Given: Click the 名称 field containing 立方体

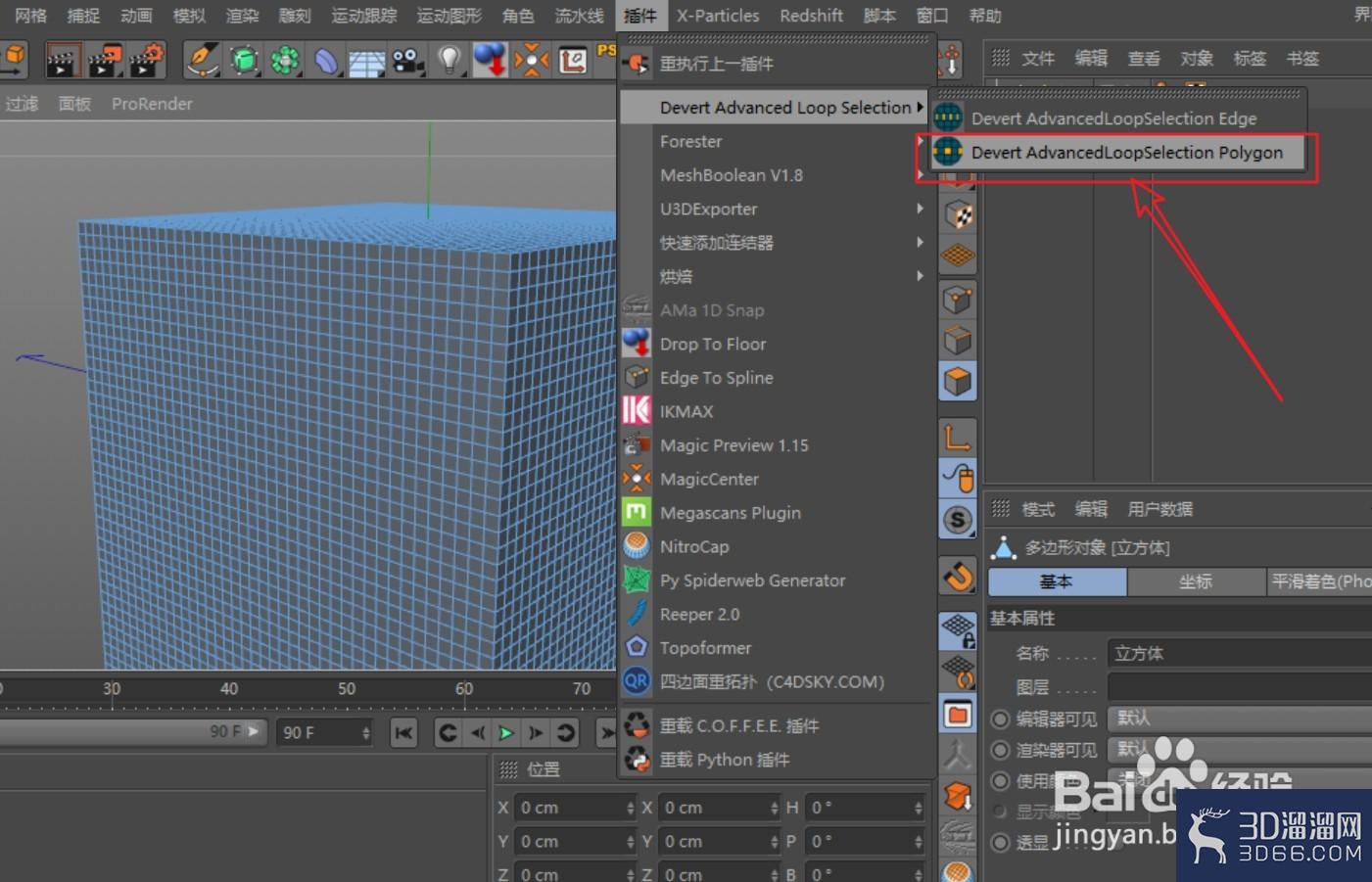Looking at the screenshot, I should [1240, 653].
